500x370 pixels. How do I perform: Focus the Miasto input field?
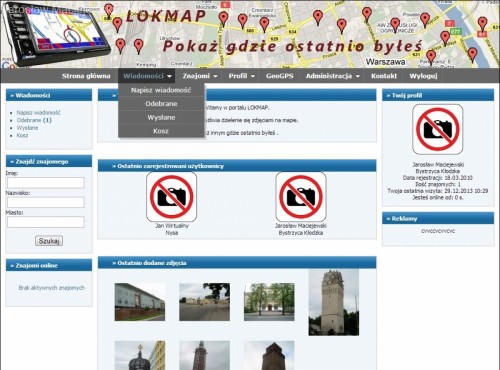point(46,222)
